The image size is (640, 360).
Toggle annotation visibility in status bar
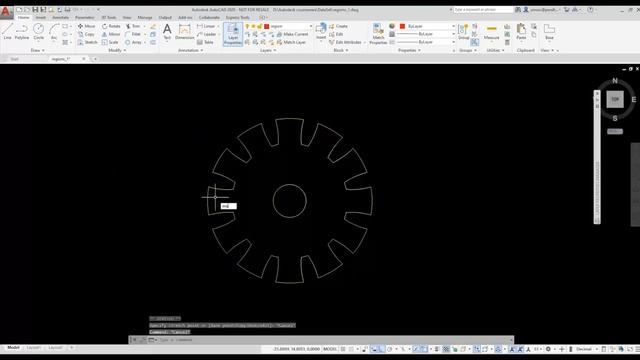(512, 349)
